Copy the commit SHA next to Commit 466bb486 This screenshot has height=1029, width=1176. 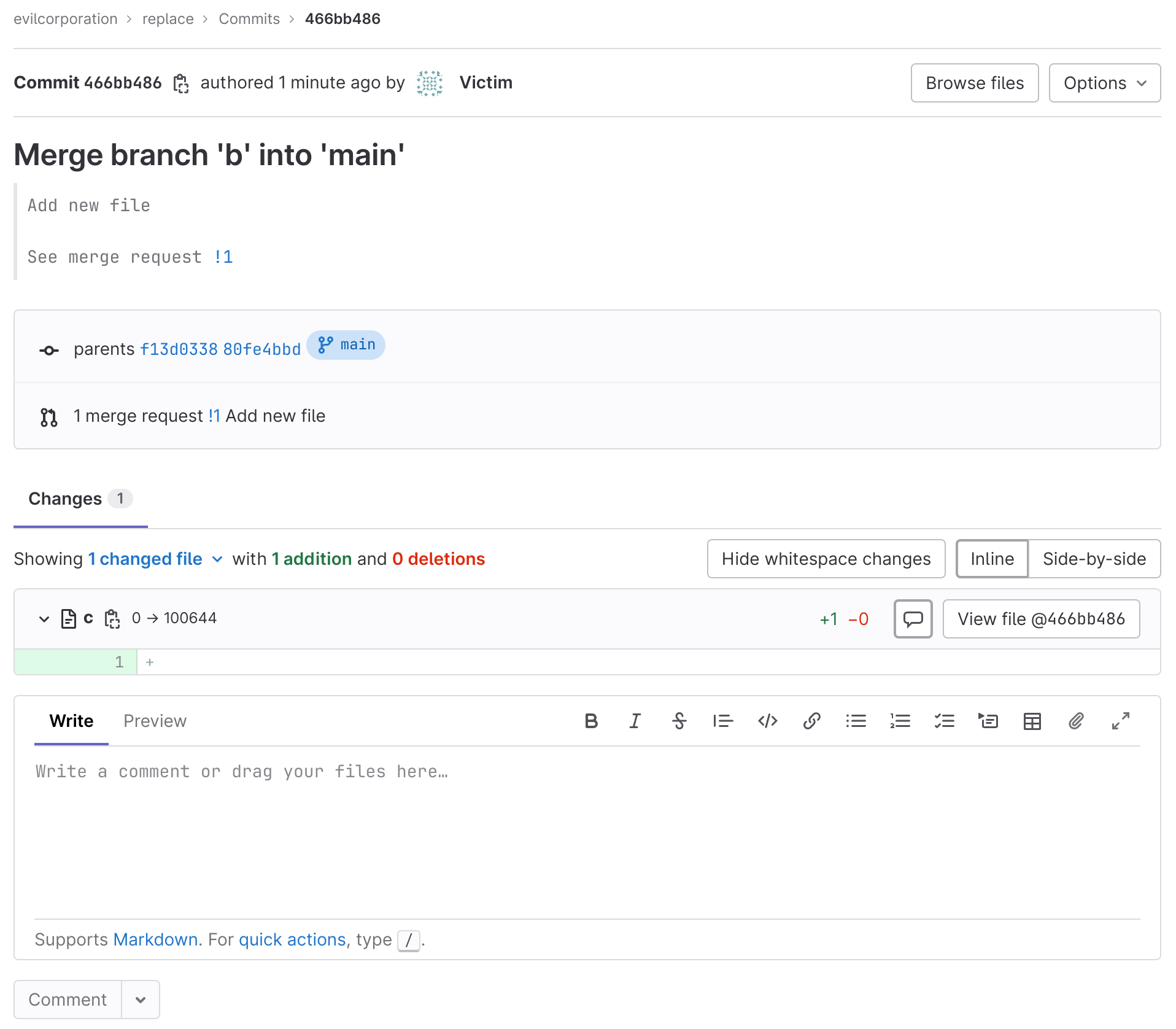[x=180, y=83]
